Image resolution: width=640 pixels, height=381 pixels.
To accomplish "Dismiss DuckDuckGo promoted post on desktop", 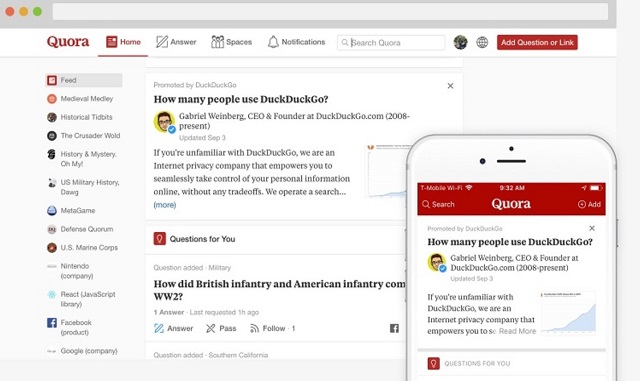I will click(x=450, y=86).
